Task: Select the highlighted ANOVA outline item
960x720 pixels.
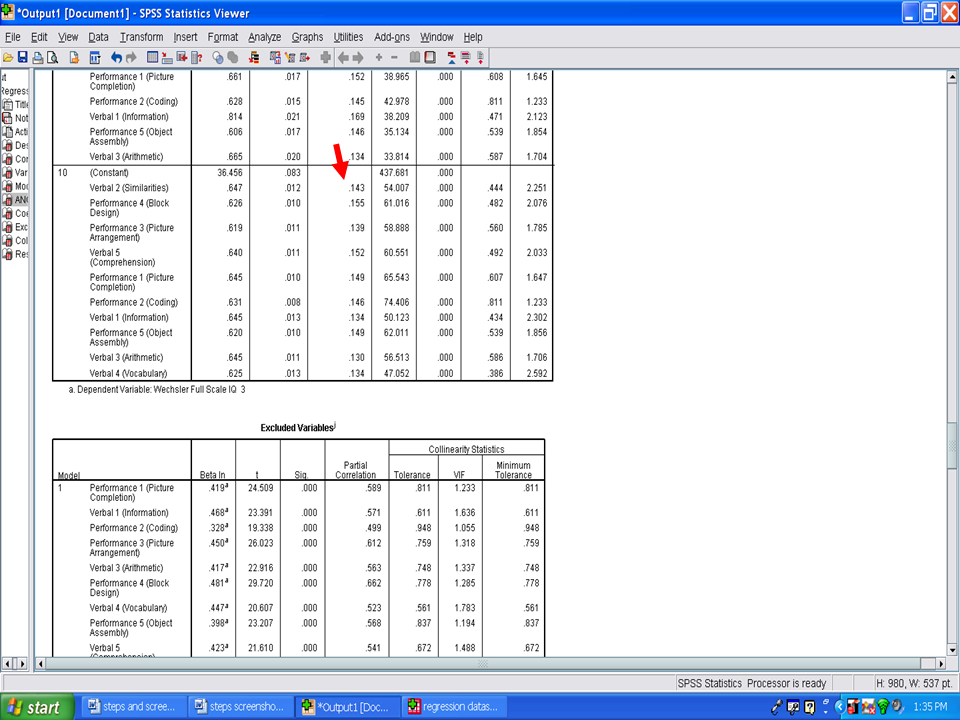Action: click(20, 199)
